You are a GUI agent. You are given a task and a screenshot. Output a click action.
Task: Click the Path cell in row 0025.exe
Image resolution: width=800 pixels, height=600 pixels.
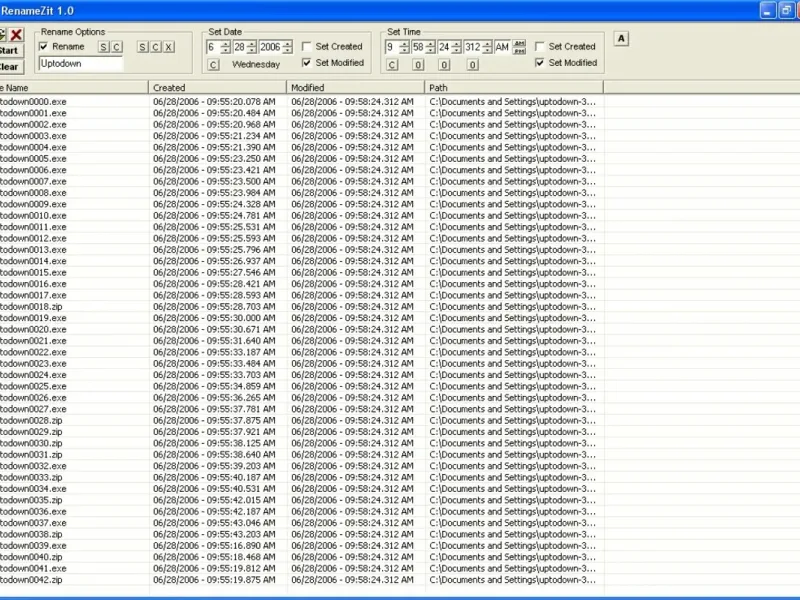[512, 386]
